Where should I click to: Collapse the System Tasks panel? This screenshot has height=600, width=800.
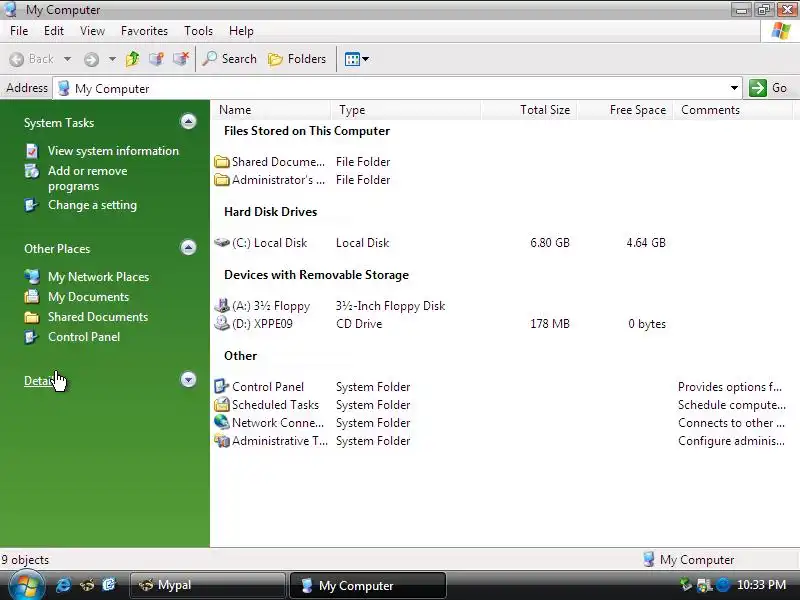[188, 122]
